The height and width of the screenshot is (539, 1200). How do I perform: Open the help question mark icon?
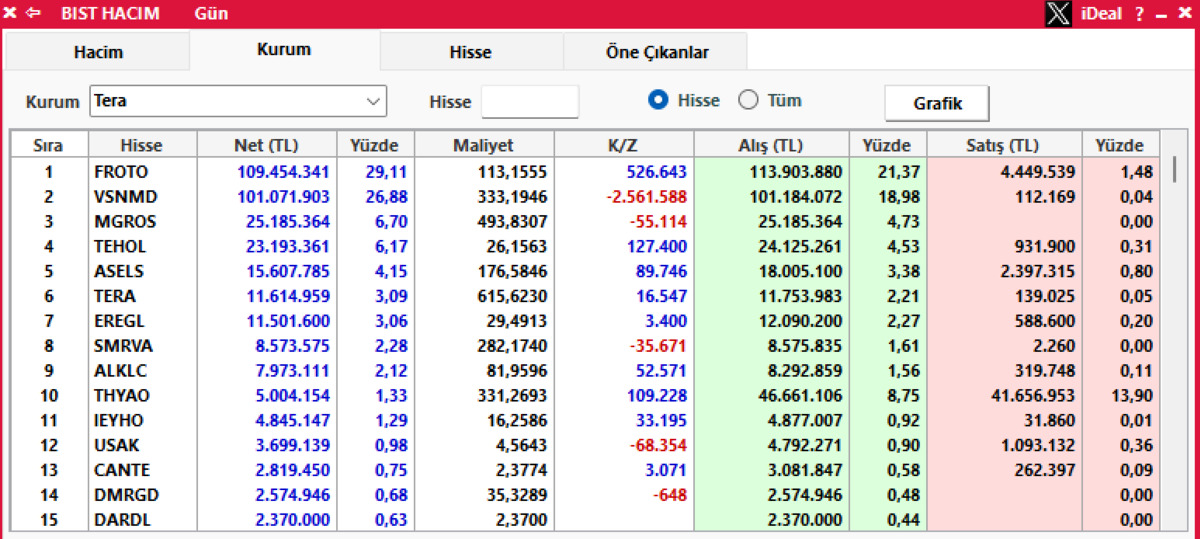pos(1139,14)
